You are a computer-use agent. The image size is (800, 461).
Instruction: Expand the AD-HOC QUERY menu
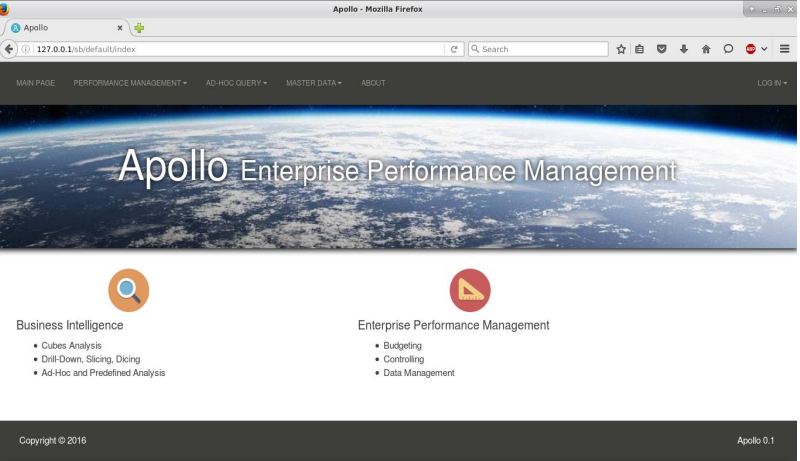[236, 83]
